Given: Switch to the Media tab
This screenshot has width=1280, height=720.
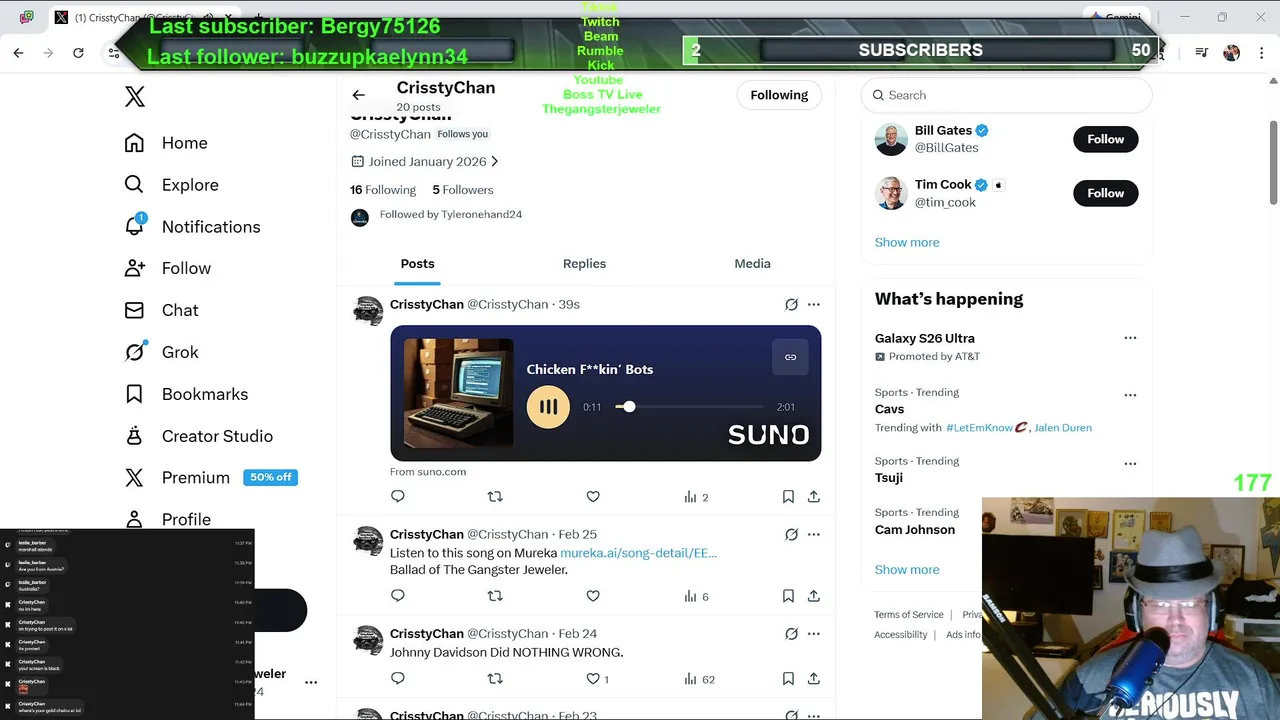Looking at the screenshot, I should pos(752,264).
